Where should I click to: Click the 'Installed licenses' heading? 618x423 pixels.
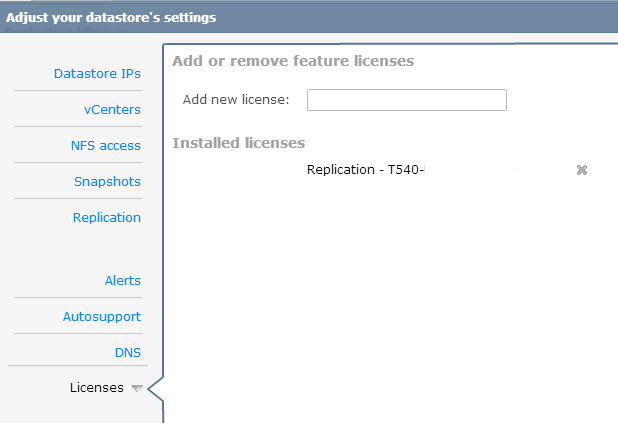click(238, 143)
